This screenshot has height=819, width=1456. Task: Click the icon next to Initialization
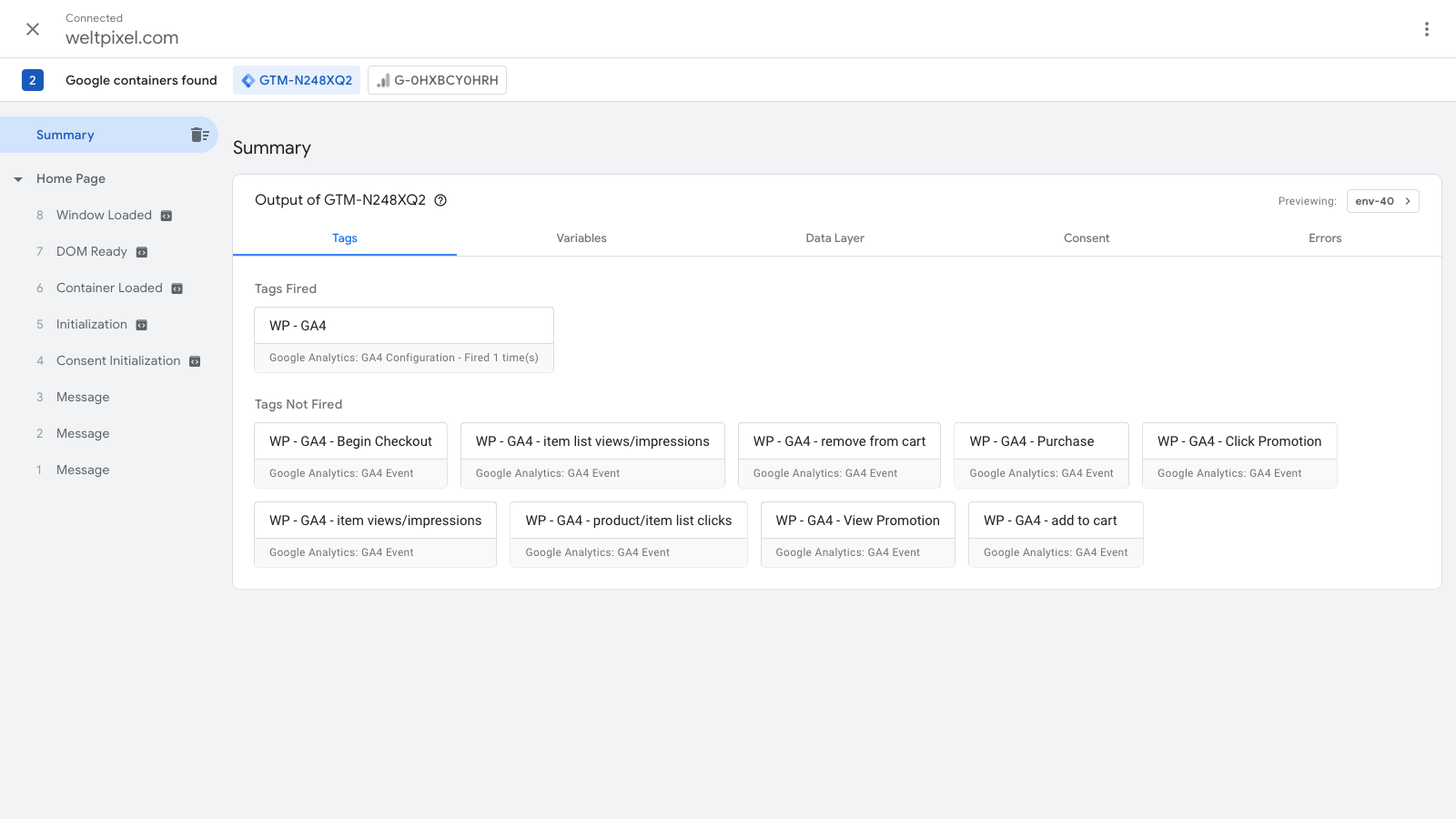[x=142, y=325]
